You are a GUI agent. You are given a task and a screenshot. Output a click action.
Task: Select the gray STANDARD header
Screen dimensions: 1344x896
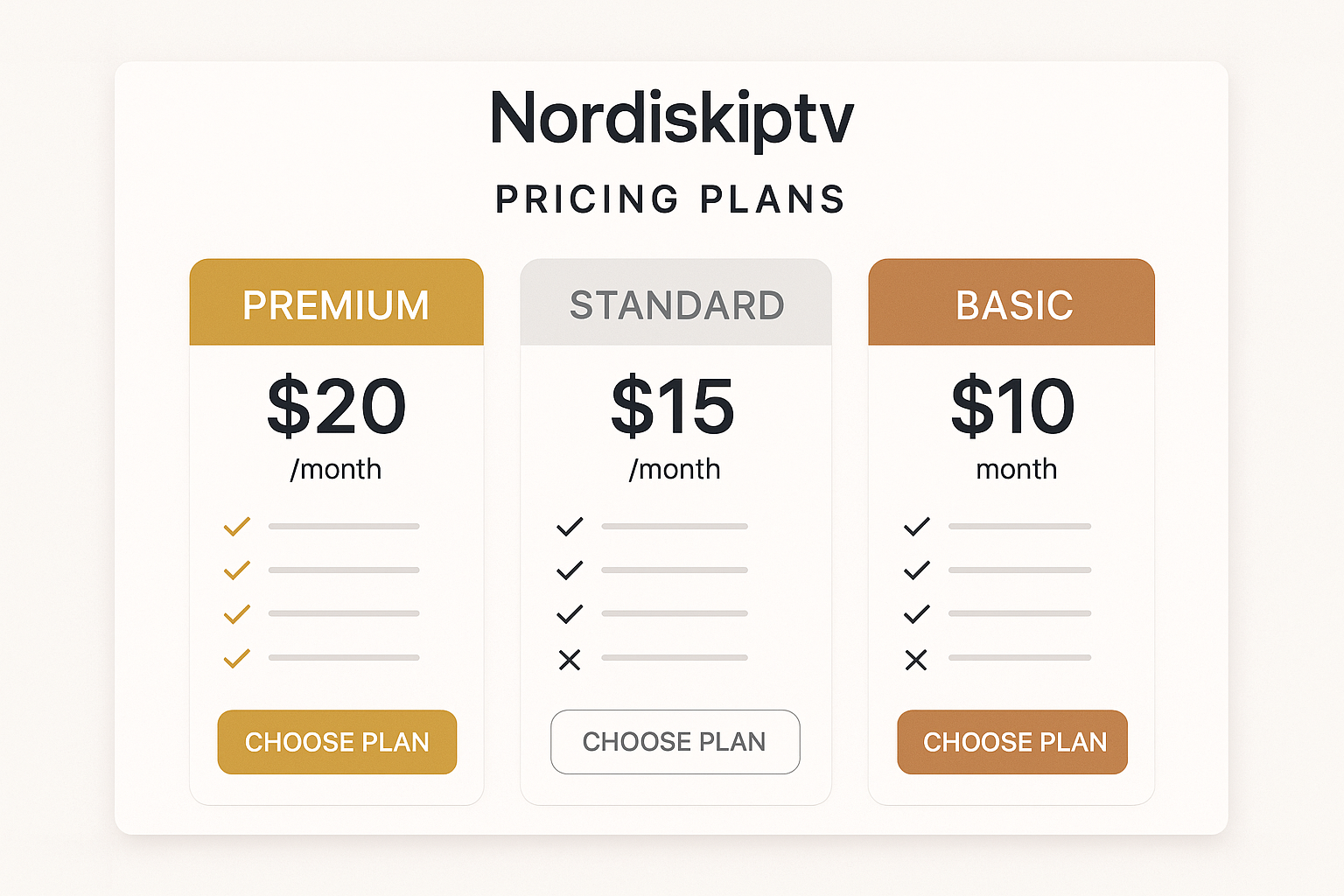(x=676, y=302)
